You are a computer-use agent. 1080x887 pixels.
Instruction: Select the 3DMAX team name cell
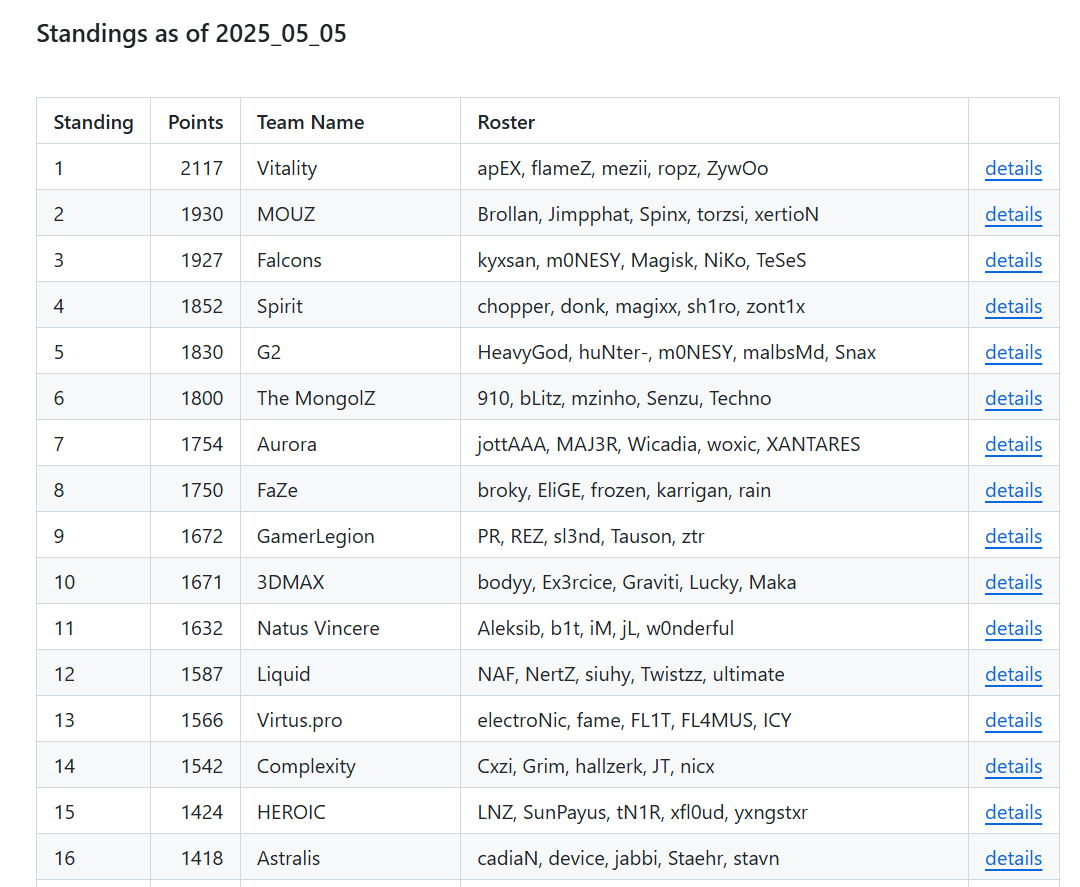point(351,582)
